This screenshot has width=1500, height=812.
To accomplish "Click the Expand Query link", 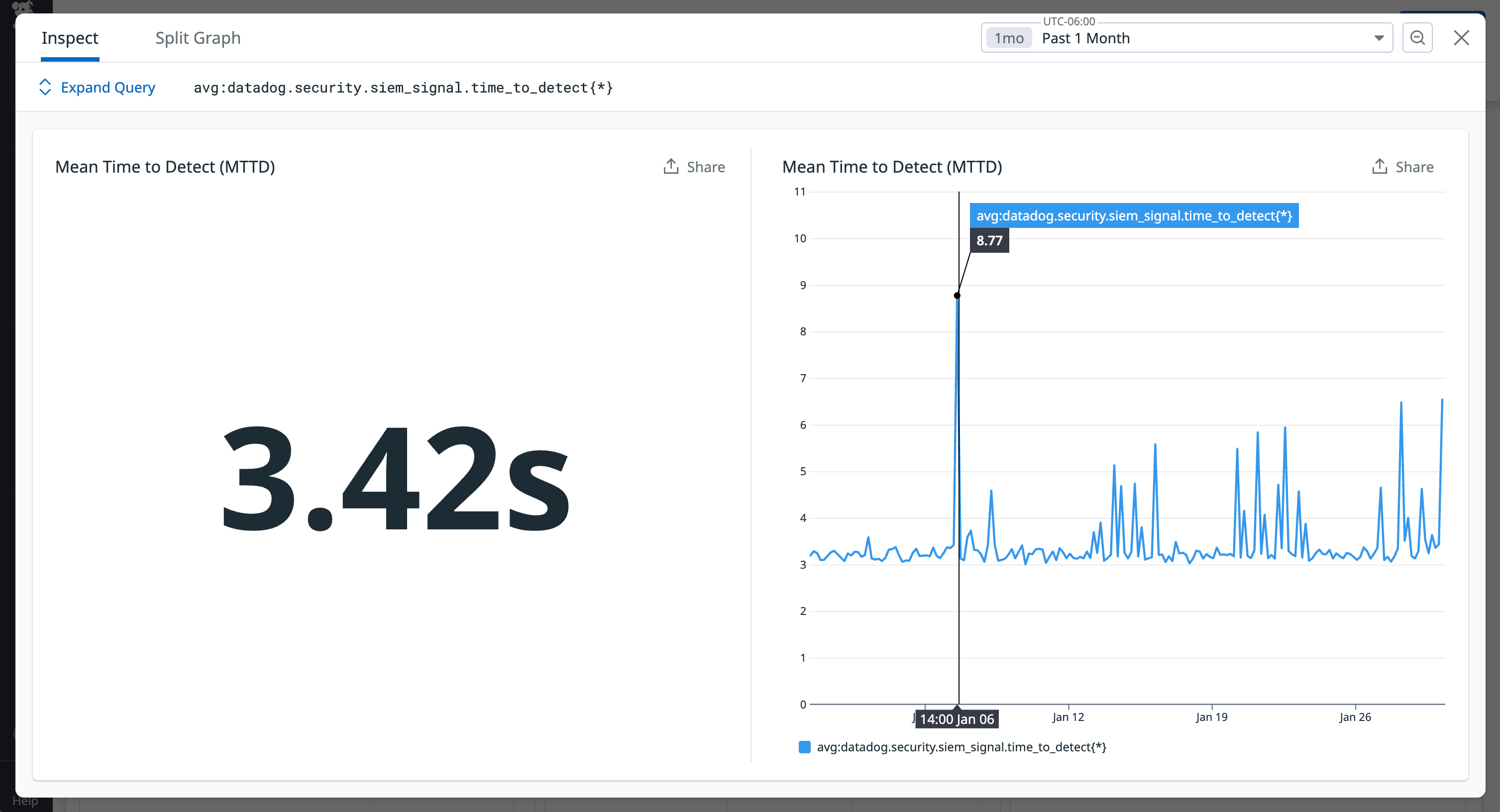I will [107, 87].
